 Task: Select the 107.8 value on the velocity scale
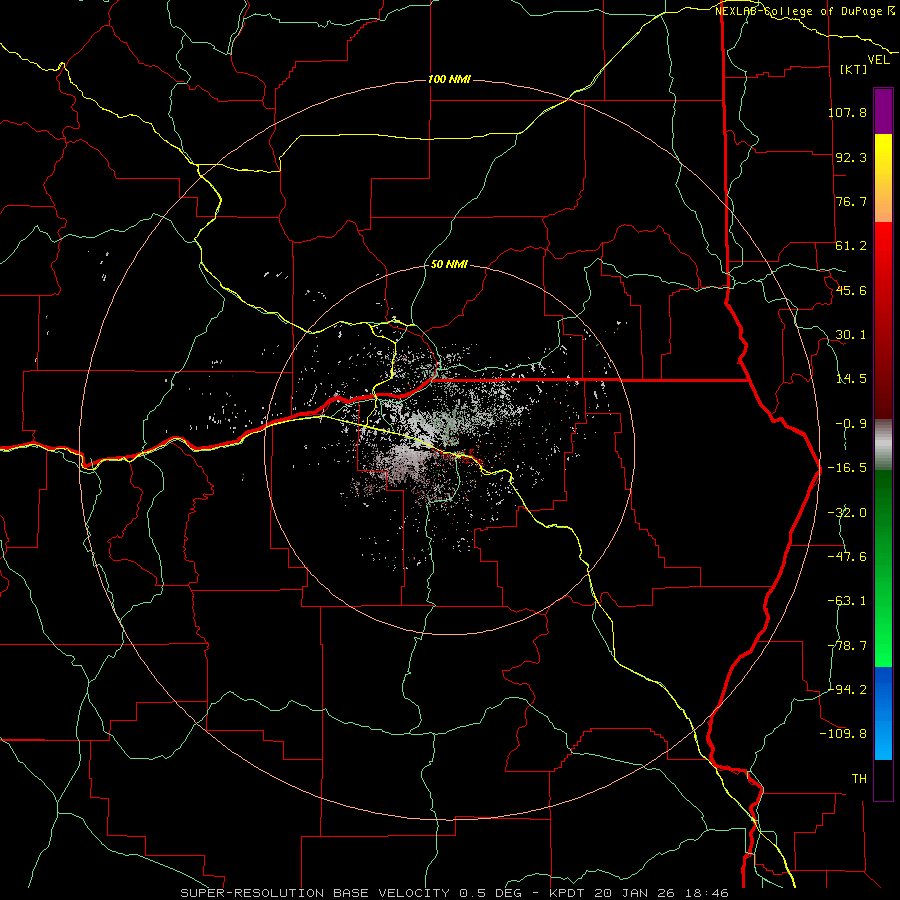click(x=847, y=112)
